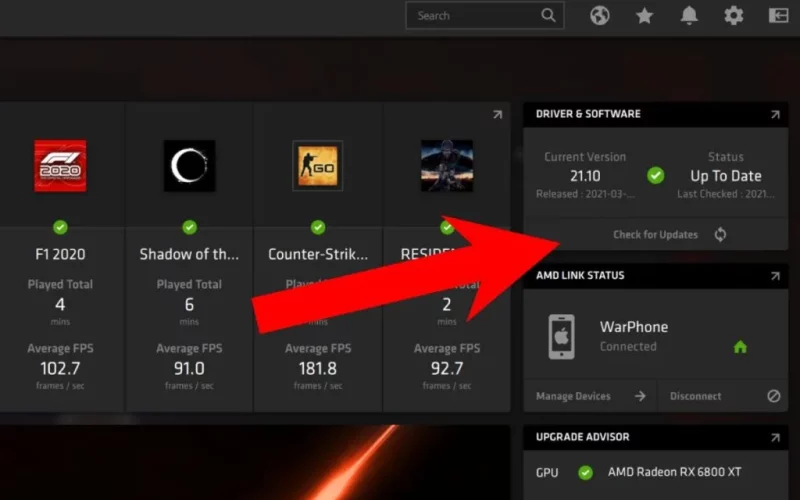Expand the AMD Link Status panel arrow
The height and width of the screenshot is (500, 800).
click(x=775, y=276)
